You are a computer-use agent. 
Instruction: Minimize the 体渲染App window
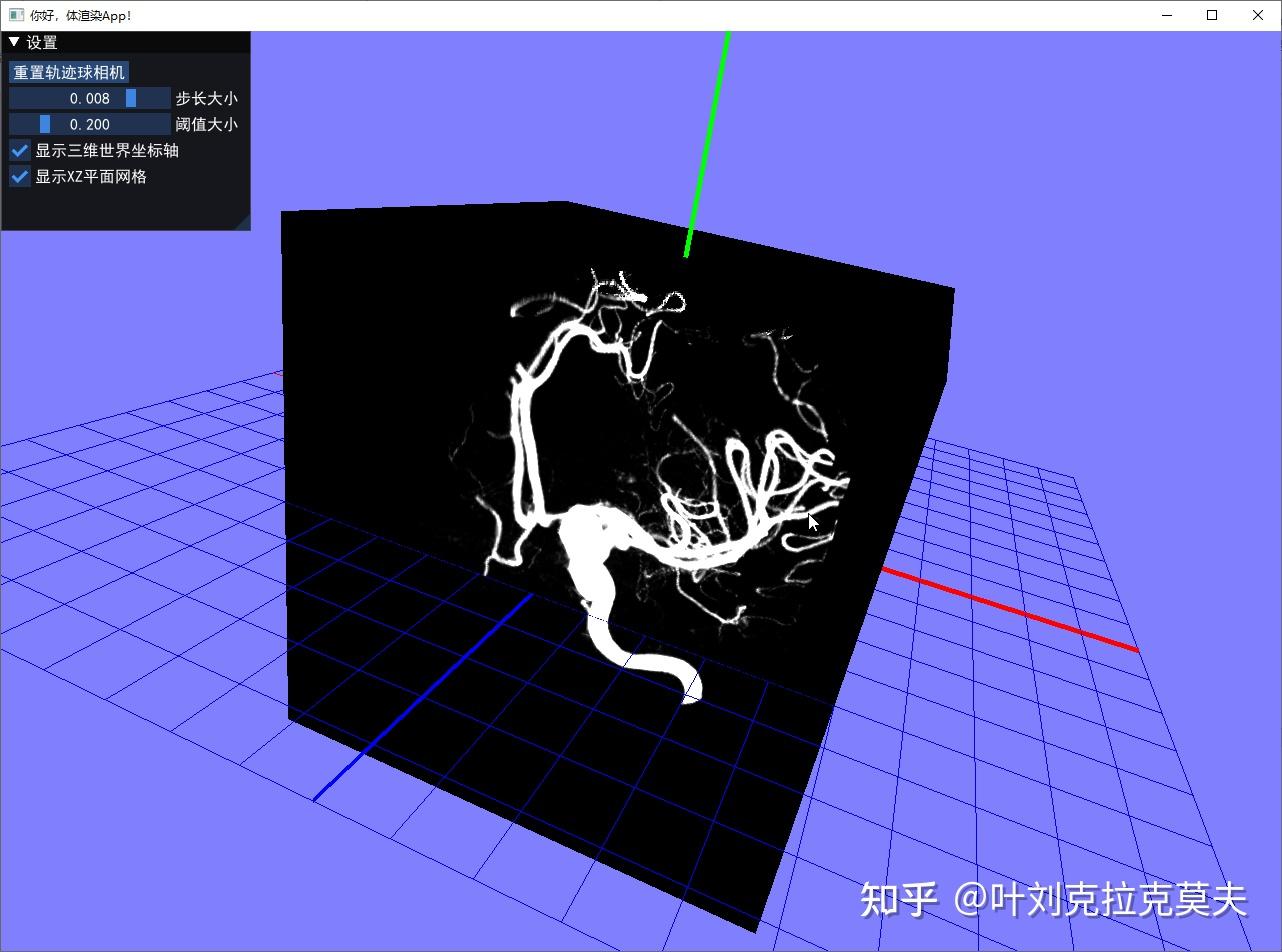[1168, 15]
